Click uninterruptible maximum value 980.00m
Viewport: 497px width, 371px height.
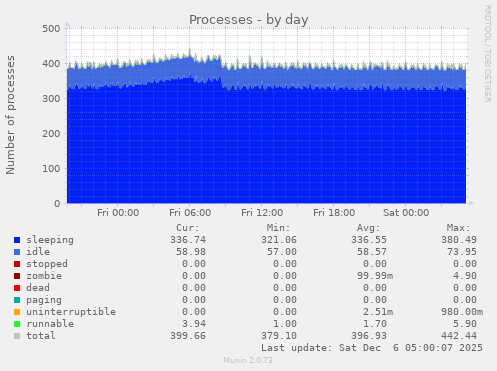point(462,312)
